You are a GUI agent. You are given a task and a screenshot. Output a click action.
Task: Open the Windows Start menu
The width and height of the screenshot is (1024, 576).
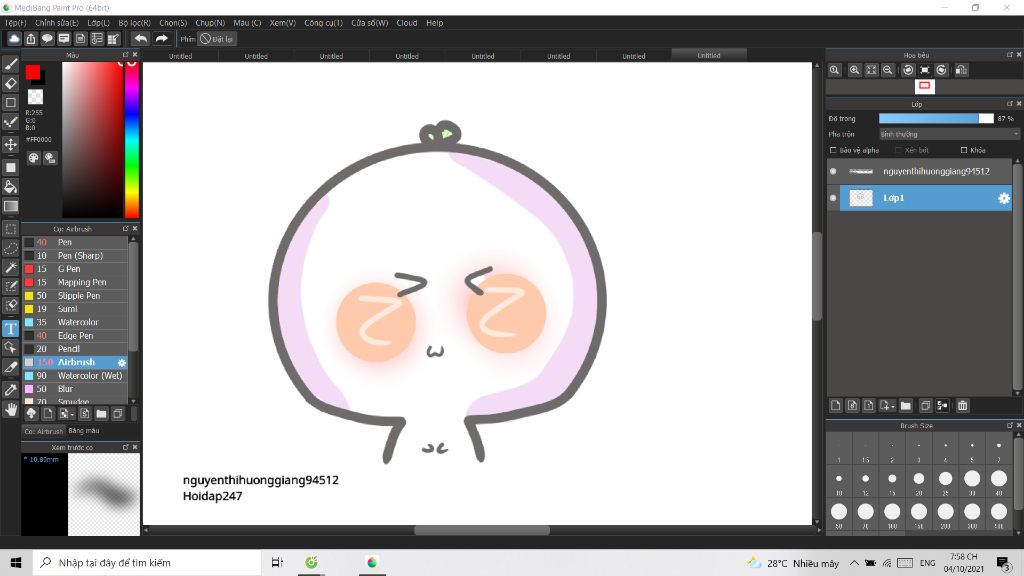[x=16, y=562]
